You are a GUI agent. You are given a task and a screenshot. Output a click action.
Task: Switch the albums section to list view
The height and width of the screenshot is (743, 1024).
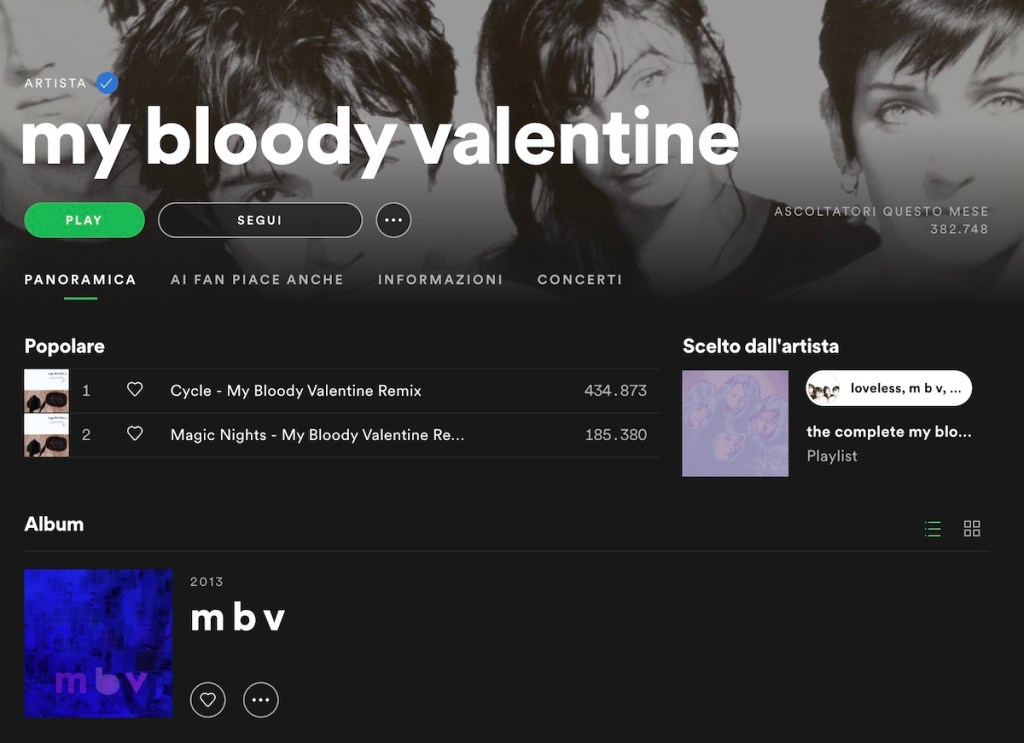933,529
